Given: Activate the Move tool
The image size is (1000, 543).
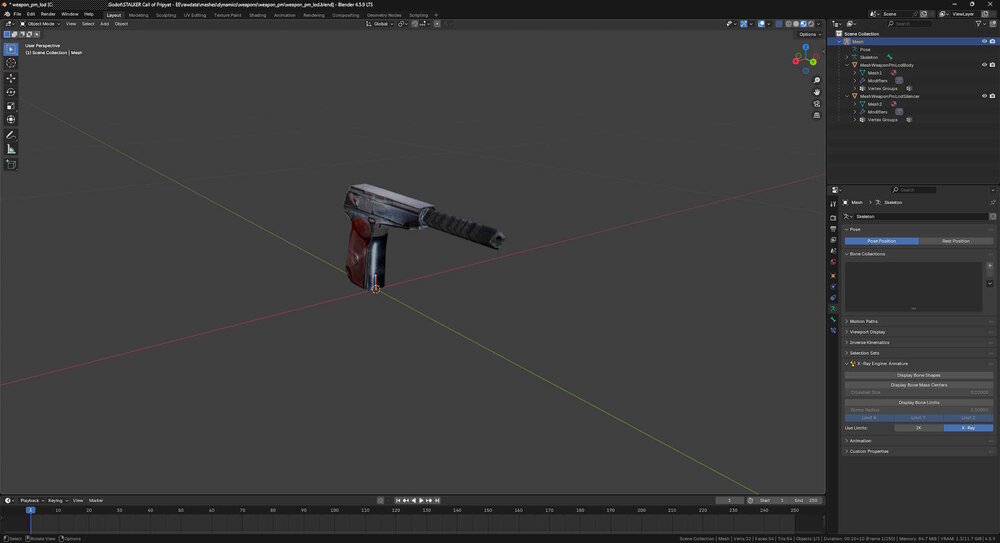Looking at the screenshot, I should click(x=11, y=78).
